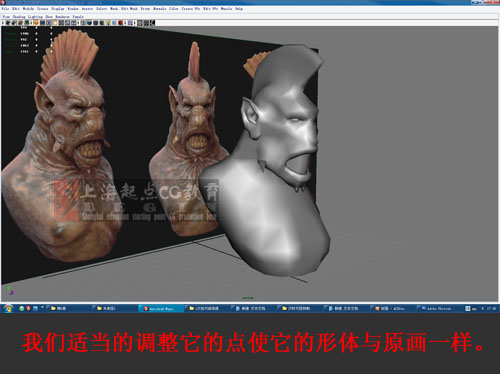Switch to Adobe Photoshop taskbar button
Image resolution: width=500 pixels, height=374 pixels.
pos(439,309)
